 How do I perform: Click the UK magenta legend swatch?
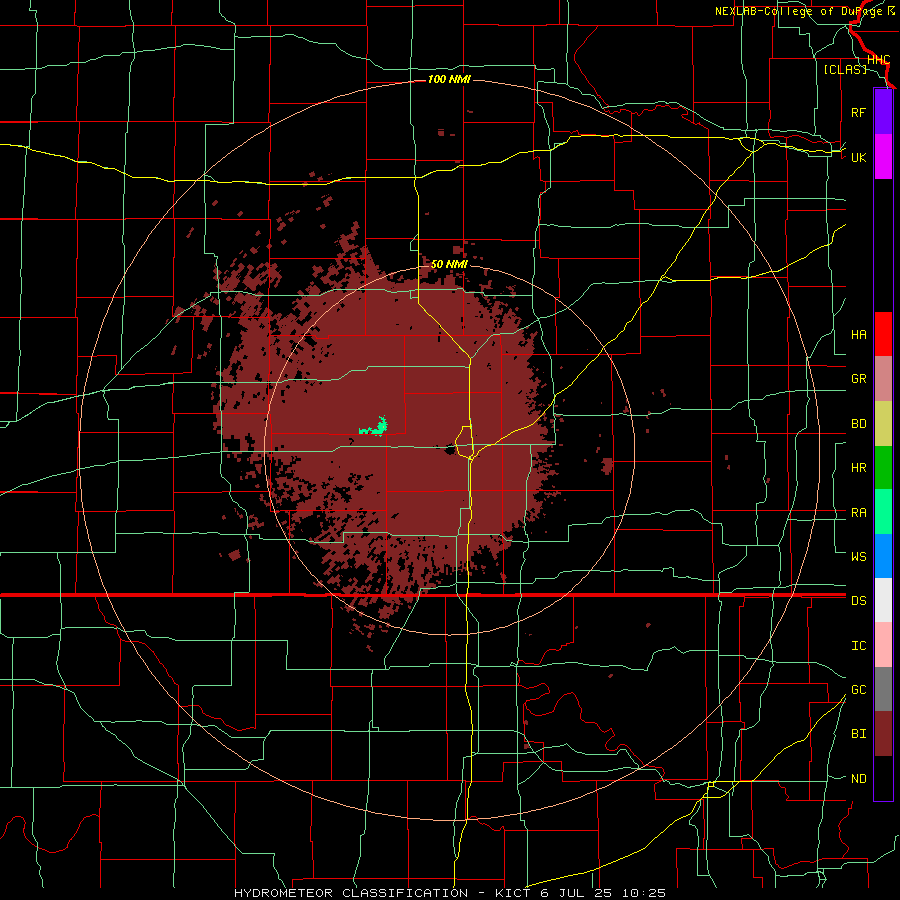pos(883,157)
